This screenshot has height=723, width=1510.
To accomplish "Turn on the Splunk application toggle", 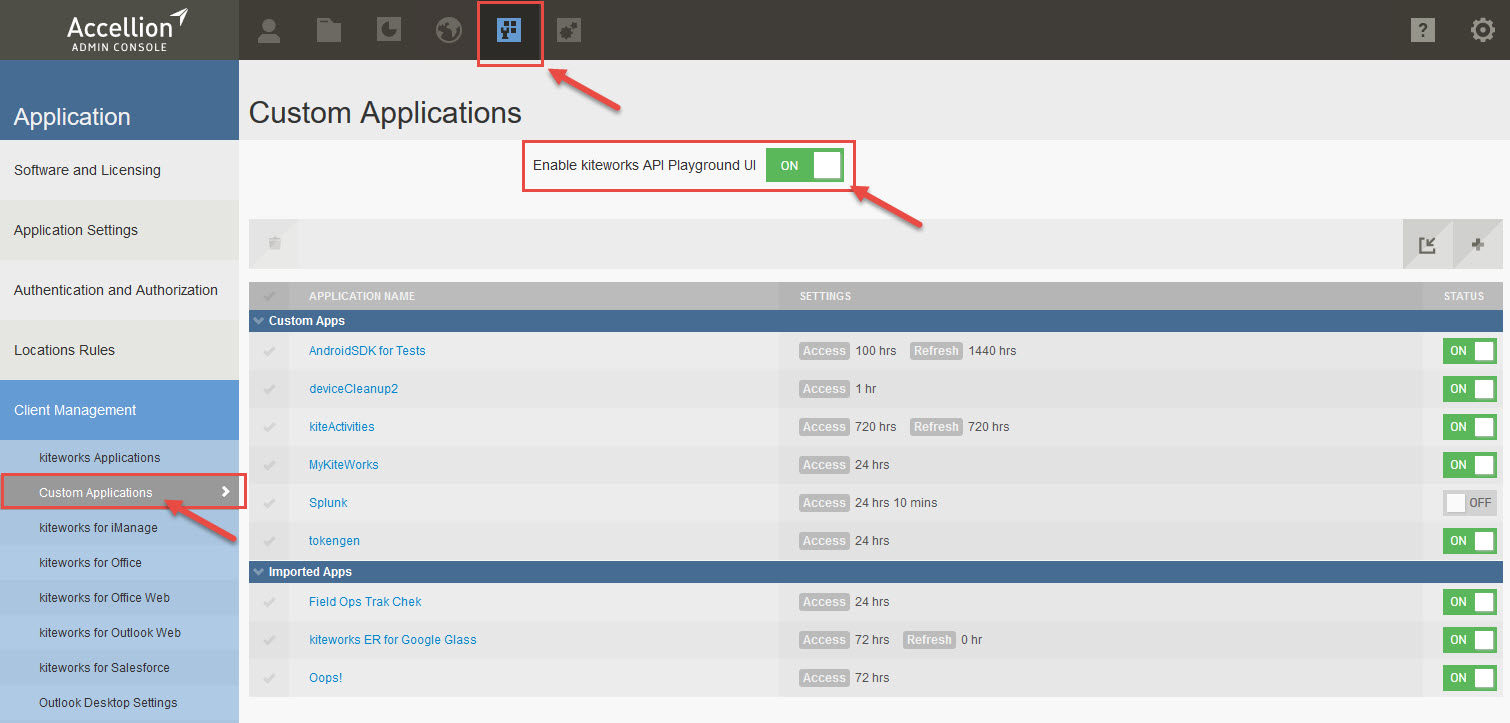I will 1469,502.
